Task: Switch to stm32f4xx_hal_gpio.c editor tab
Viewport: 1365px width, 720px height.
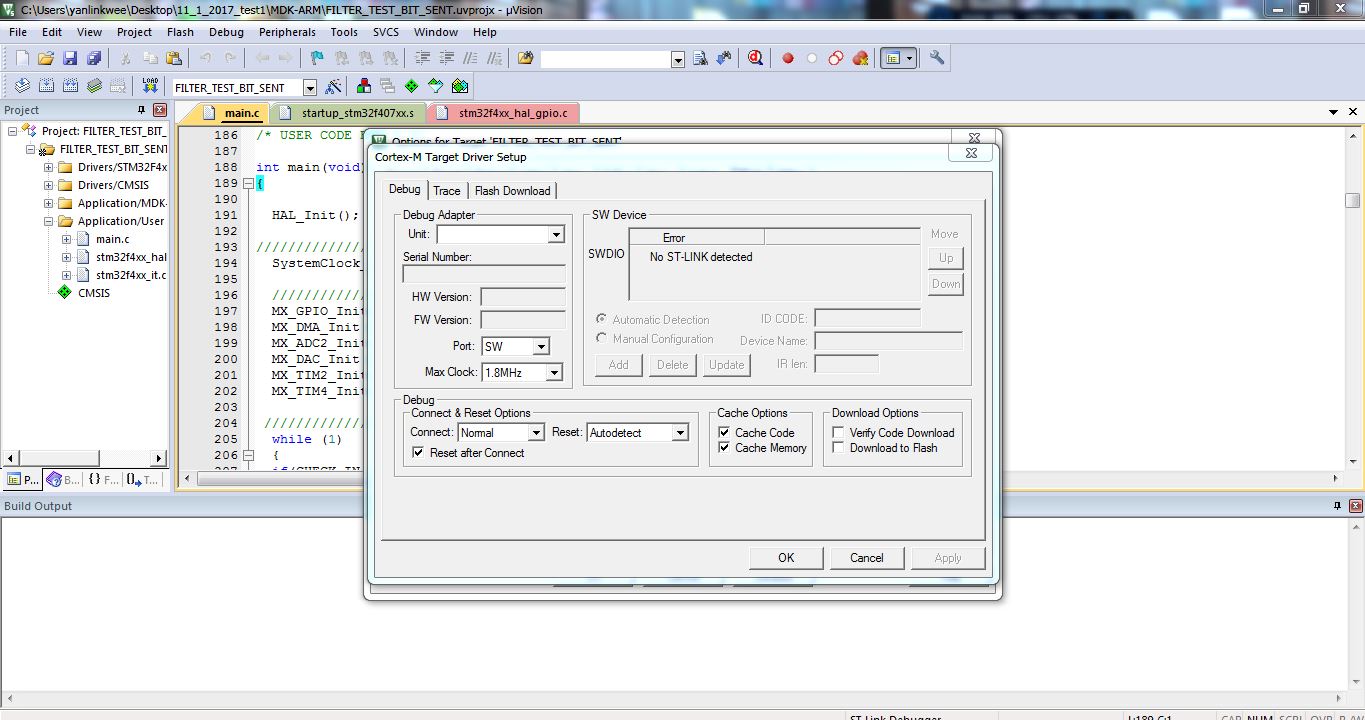Action: [x=504, y=113]
